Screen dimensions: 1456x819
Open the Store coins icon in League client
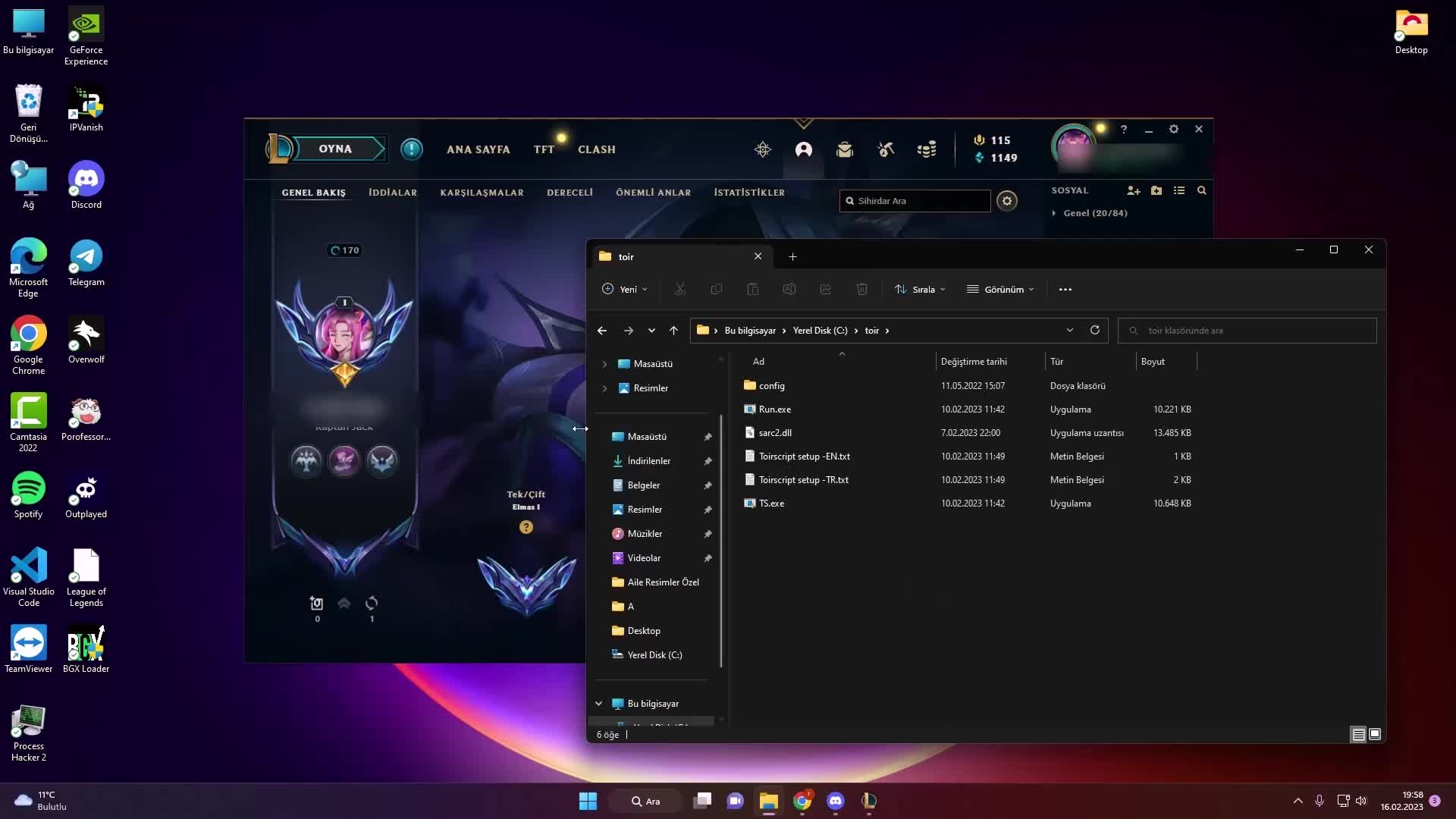point(927,149)
